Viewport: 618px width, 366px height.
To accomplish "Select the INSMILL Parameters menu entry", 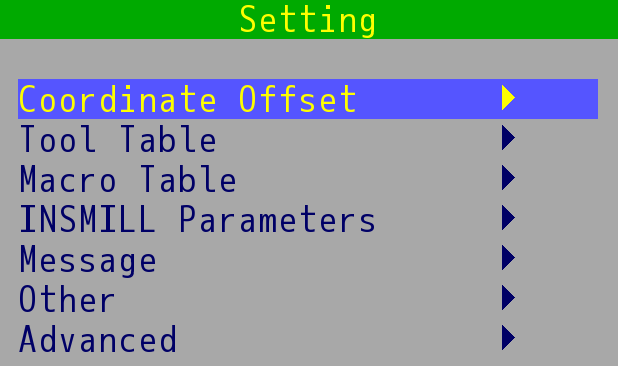I will pyautogui.click(x=308, y=219).
